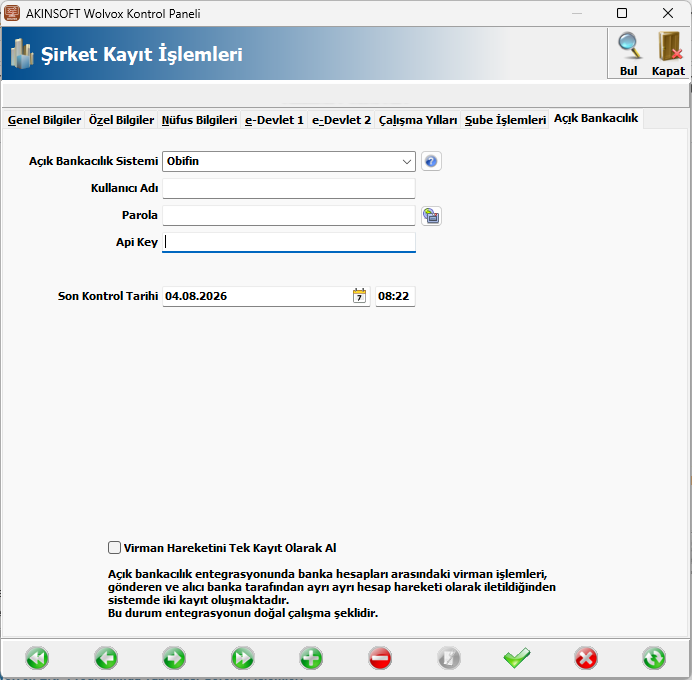Viewport: 692px width, 680px height.
Task: Click the AKINSOFT app icon in the title bar
Action: 12,13
